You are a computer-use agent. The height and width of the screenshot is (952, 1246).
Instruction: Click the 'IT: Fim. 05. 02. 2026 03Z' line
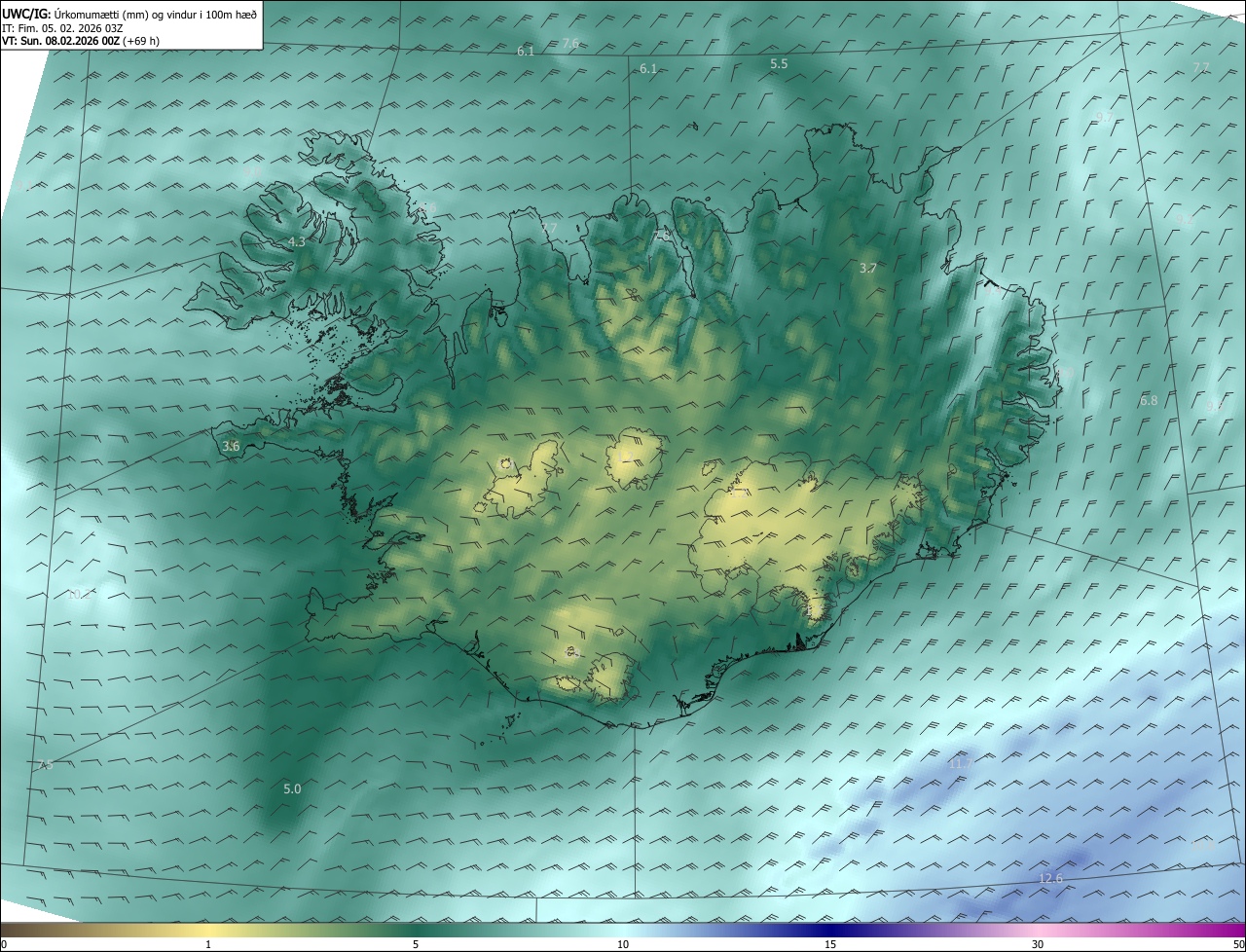pos(64,28)
